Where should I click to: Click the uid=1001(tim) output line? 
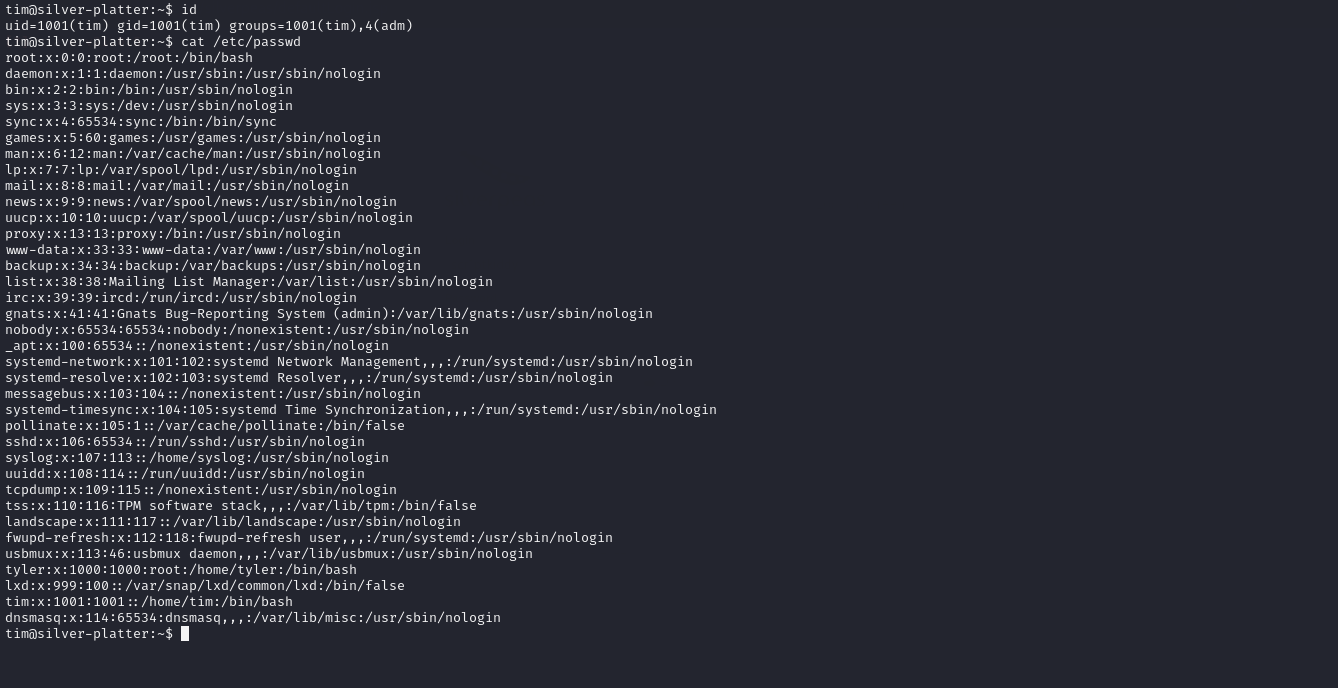pyautogui.click(x=209, y=25)
